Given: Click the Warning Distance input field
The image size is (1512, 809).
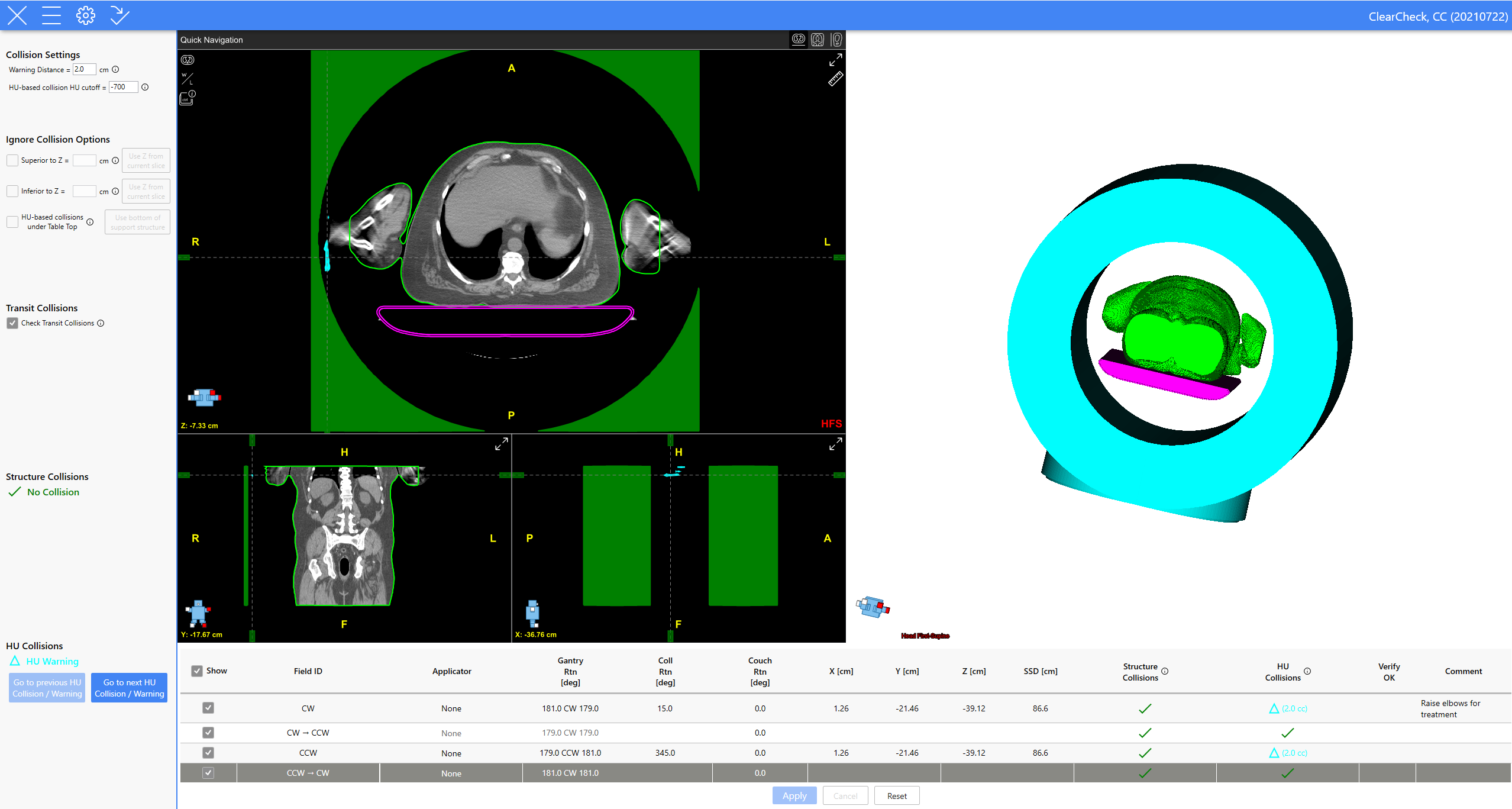Looking at the screenshot, I should (x=83, y=69).
